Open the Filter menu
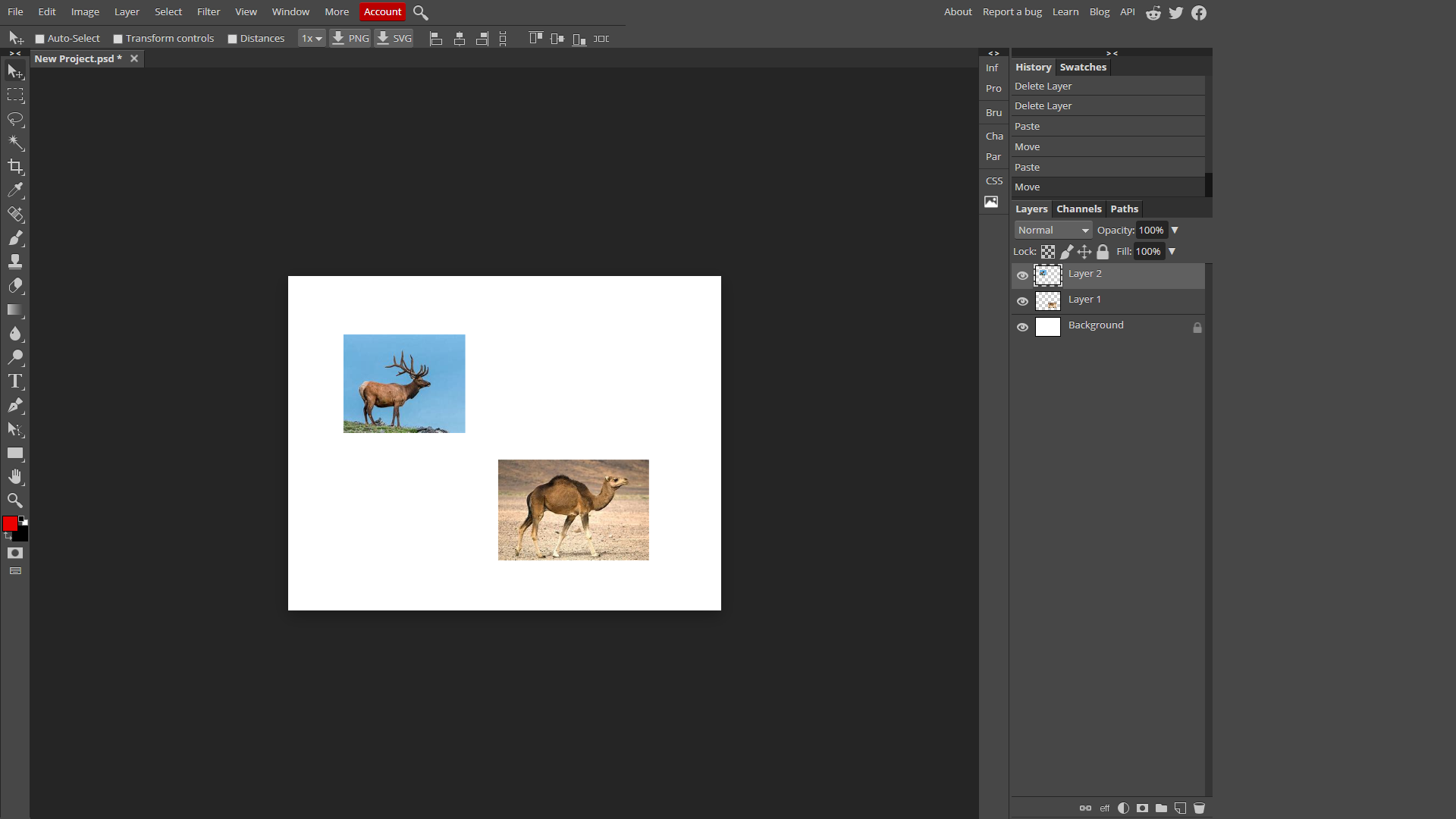 pyautogui.click(x=209, y=11)
